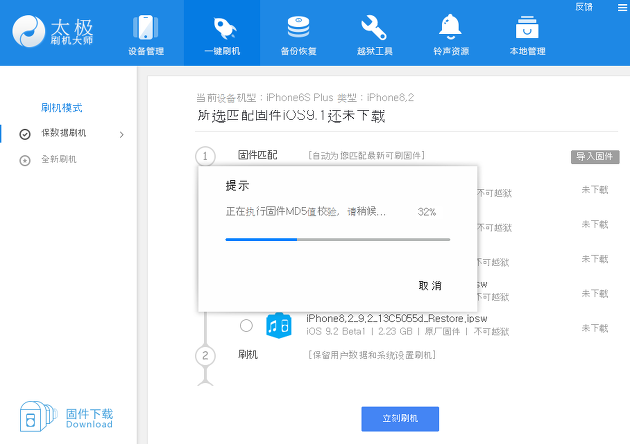Click the 固件下载 Download icon
Screen dimensions: 630x444
(37, 416)
